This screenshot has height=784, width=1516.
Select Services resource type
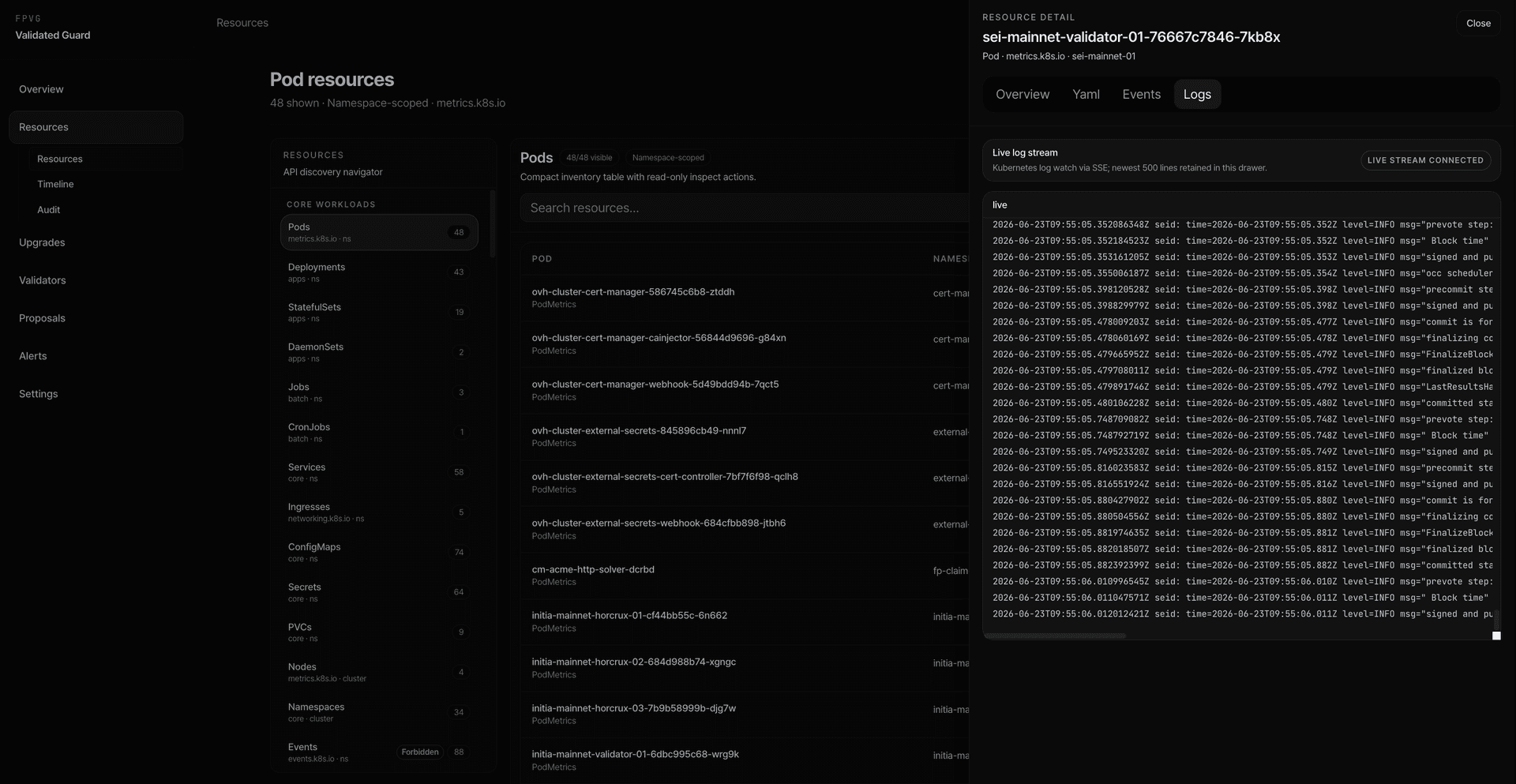point(379,472)
